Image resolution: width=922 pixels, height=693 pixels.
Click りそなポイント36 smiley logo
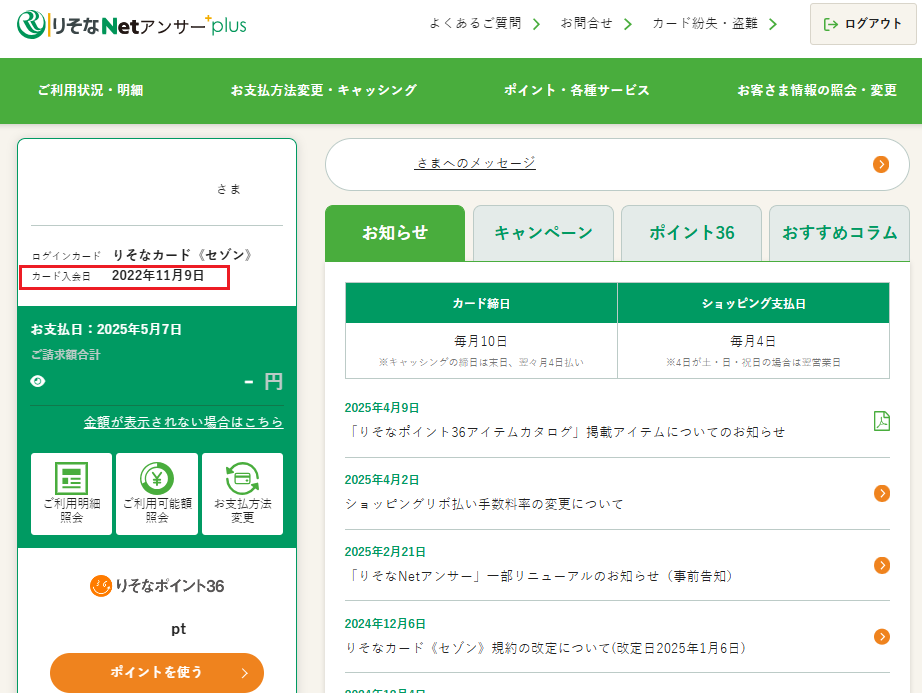pyautogui.click(x=101, y=585)
